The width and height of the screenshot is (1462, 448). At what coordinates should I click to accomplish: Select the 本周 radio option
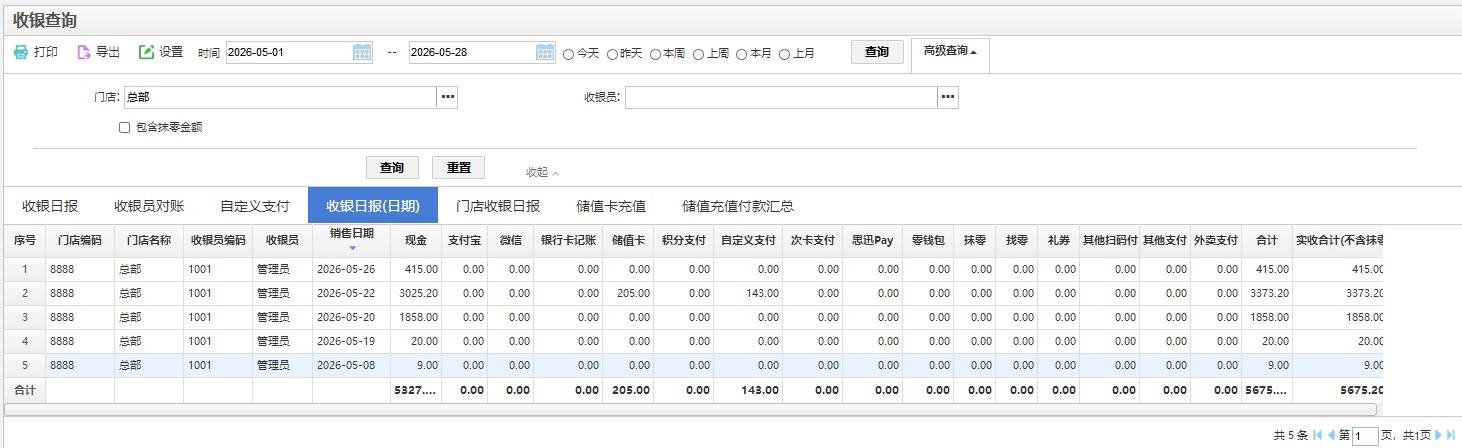coord(655,54)
